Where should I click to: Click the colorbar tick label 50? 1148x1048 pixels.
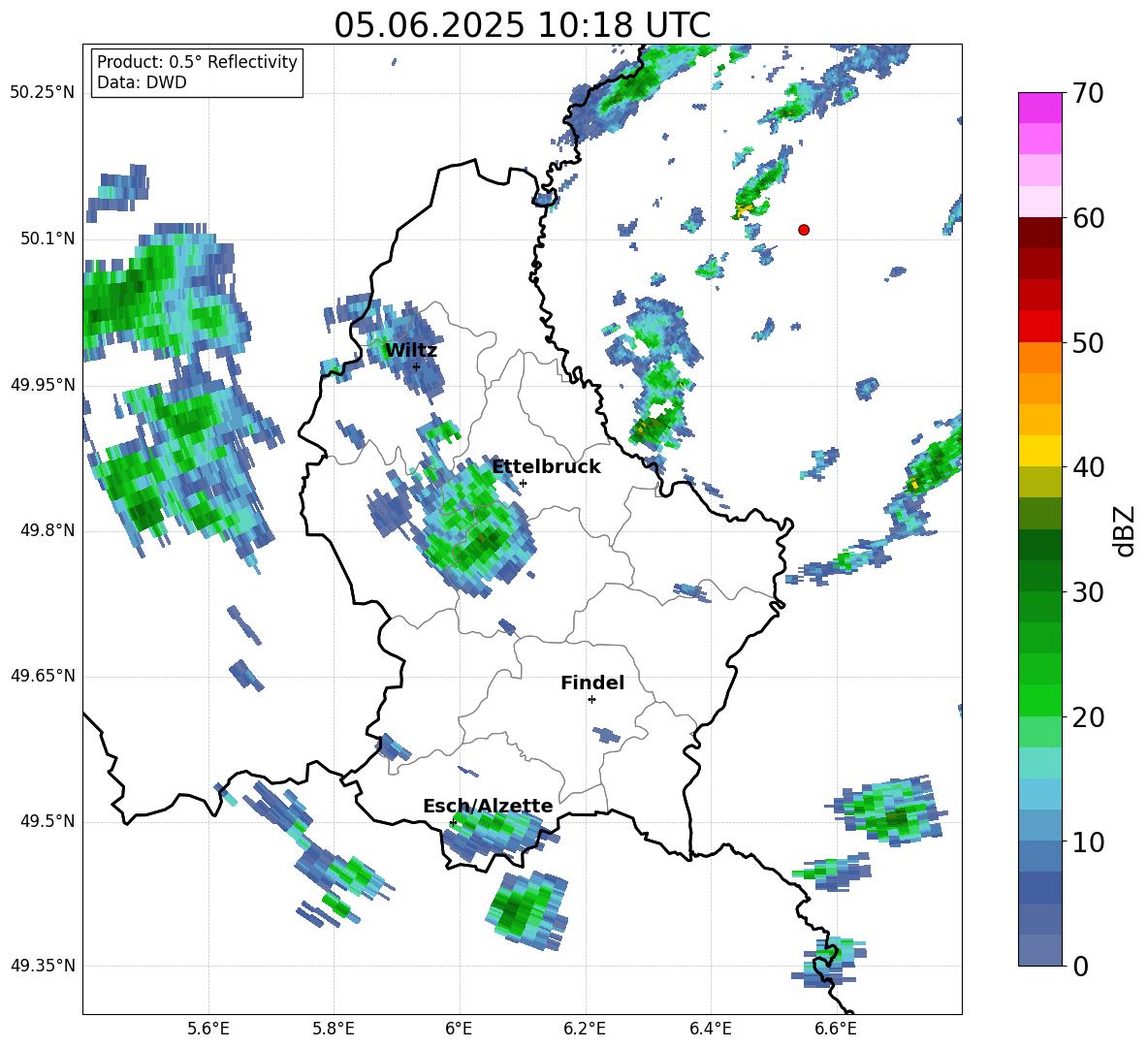click(x=1087, y=343)
